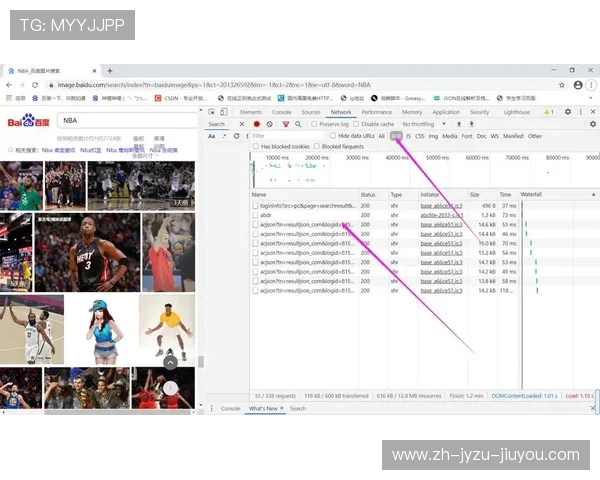The height and width of the screenshot is (480, 600).
Task: Open the Chrome profile avatar
Action: point(578,85)
